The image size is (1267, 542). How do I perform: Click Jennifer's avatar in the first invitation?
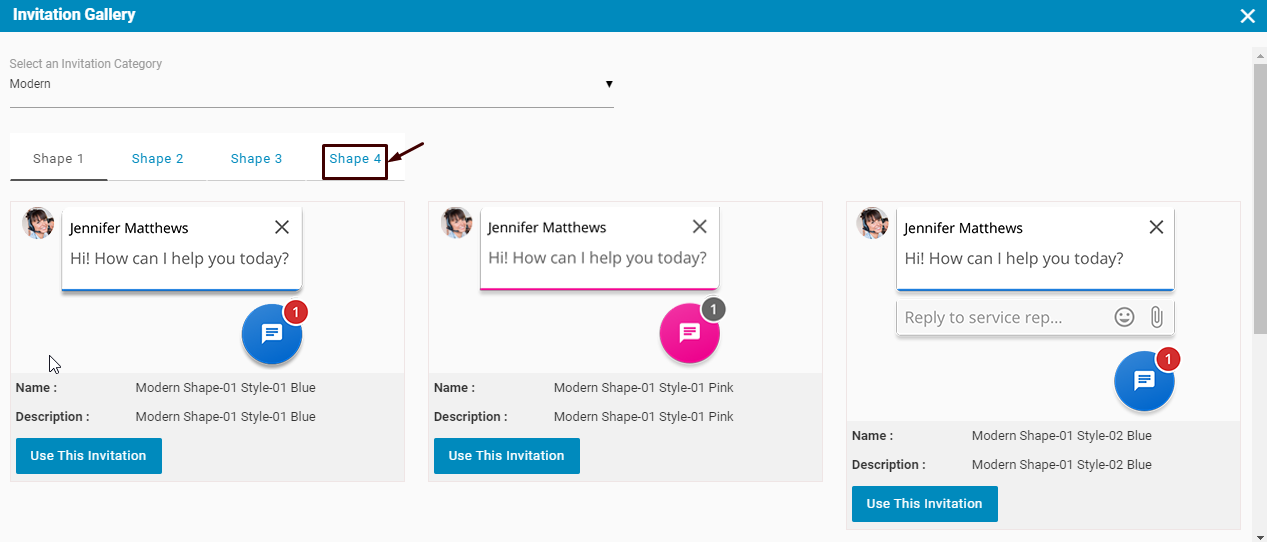(38, 223)
